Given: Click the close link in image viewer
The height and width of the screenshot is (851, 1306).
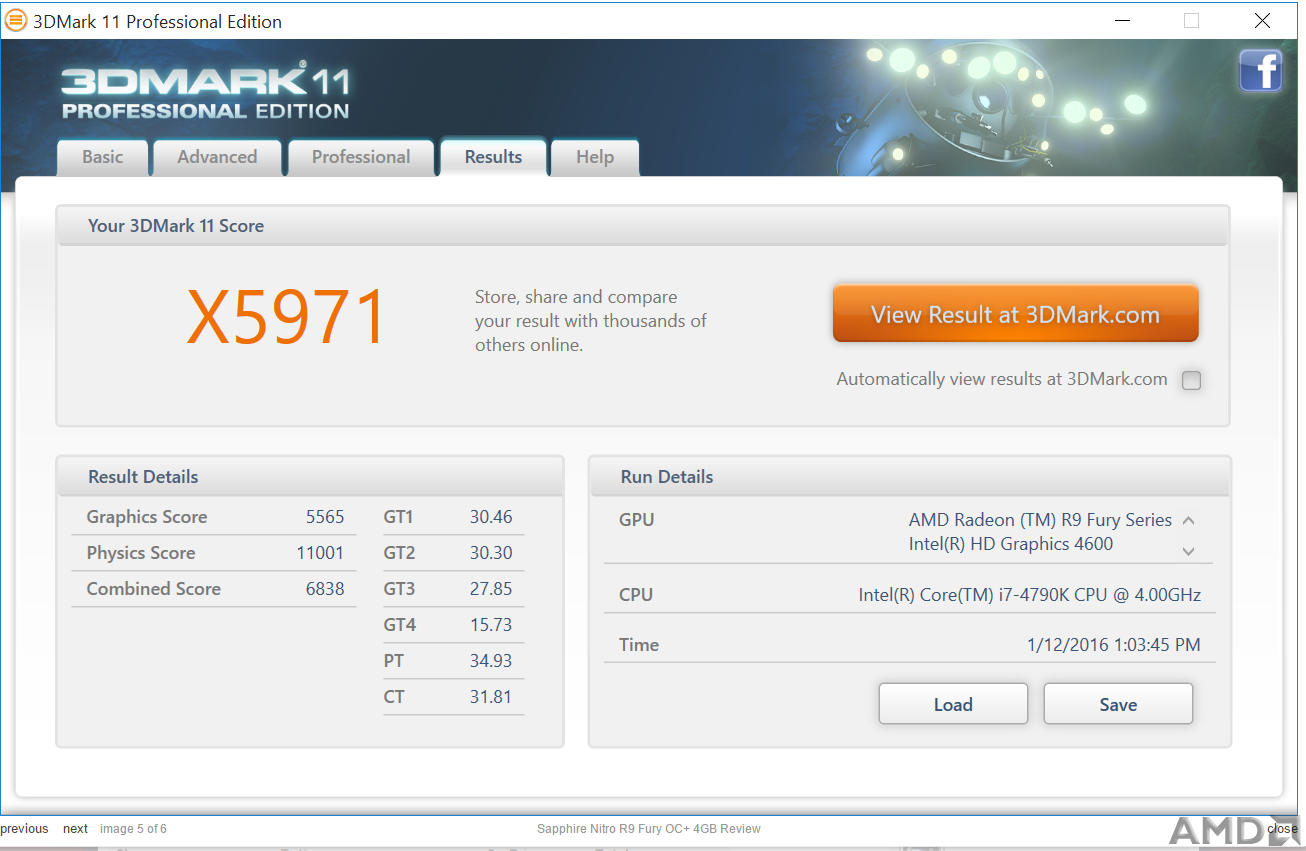Looking at the screenshot, I should [x=1282, y=829].
